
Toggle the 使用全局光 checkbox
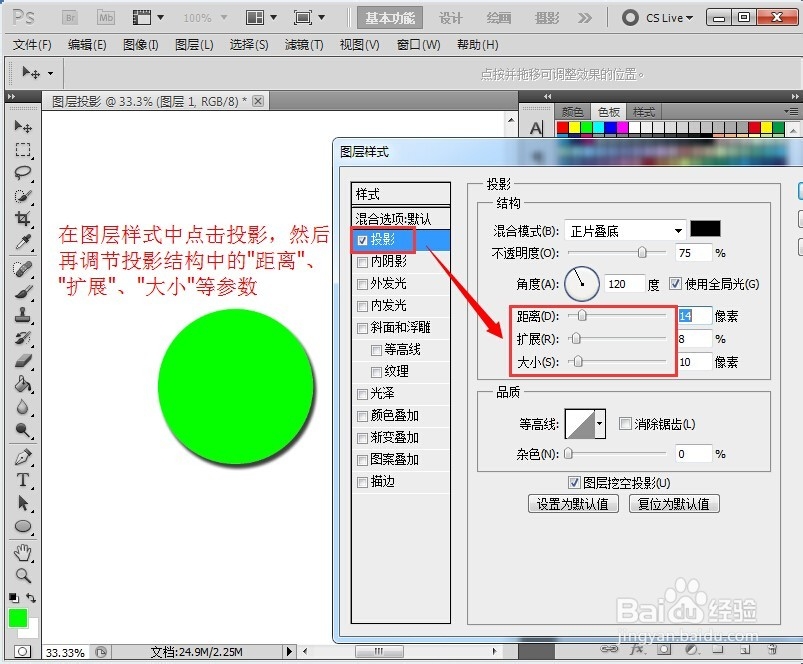[674, 285]
